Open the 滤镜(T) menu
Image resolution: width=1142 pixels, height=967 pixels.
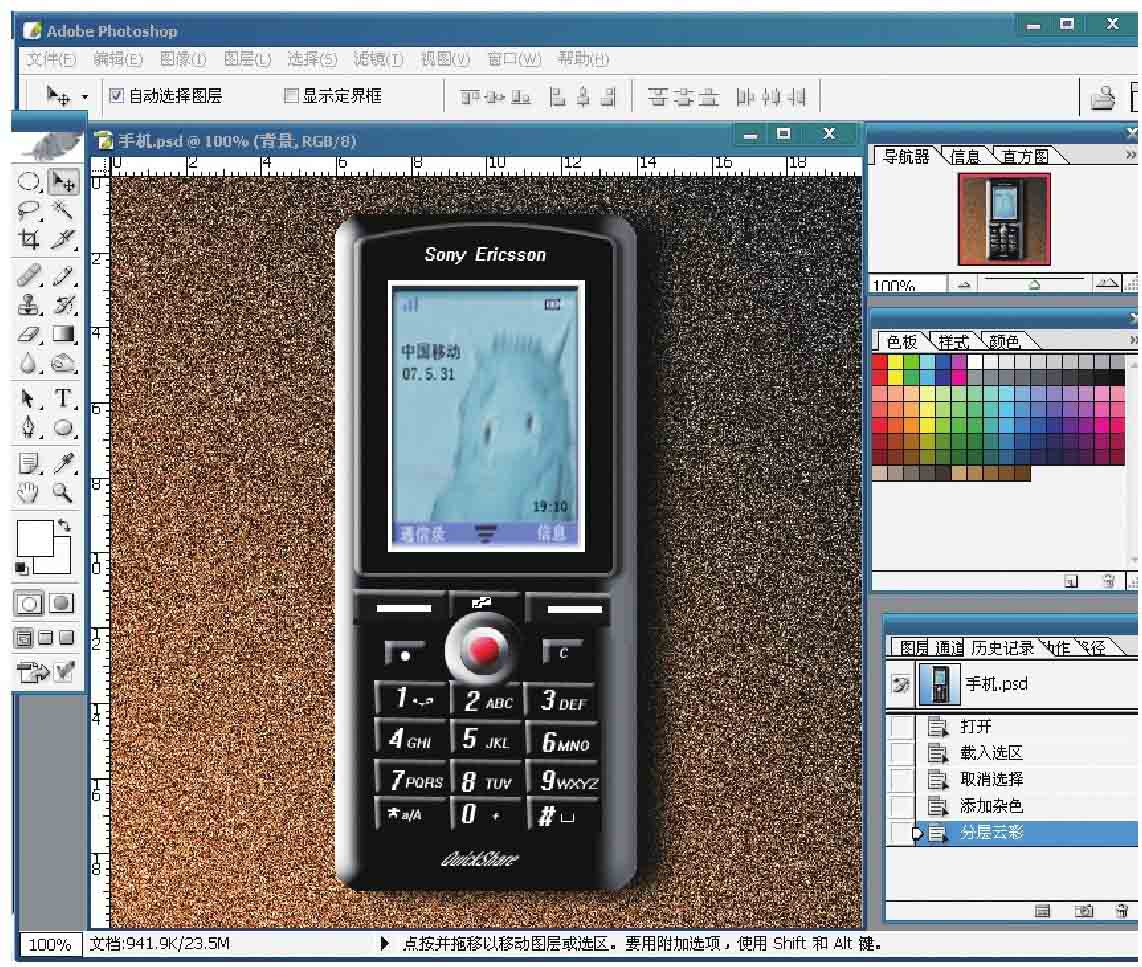pos(378,59)
